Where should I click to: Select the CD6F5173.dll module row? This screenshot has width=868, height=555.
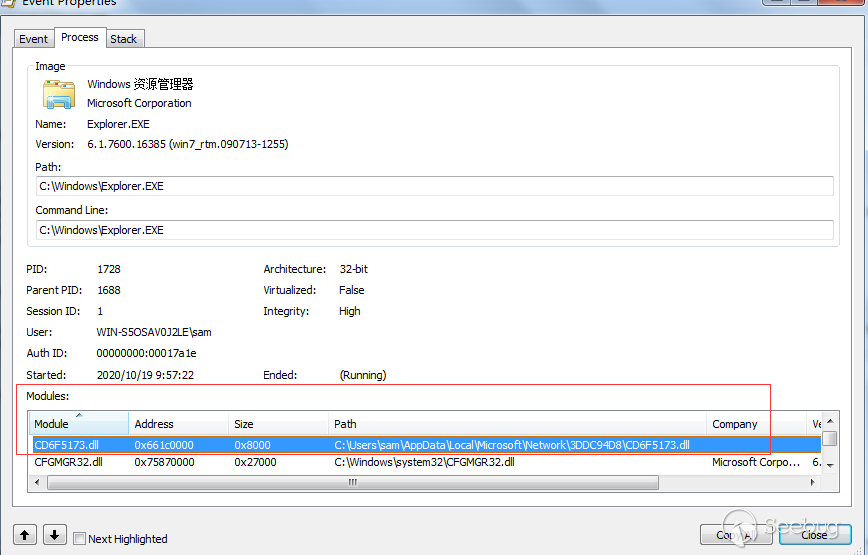pos(425,445)
